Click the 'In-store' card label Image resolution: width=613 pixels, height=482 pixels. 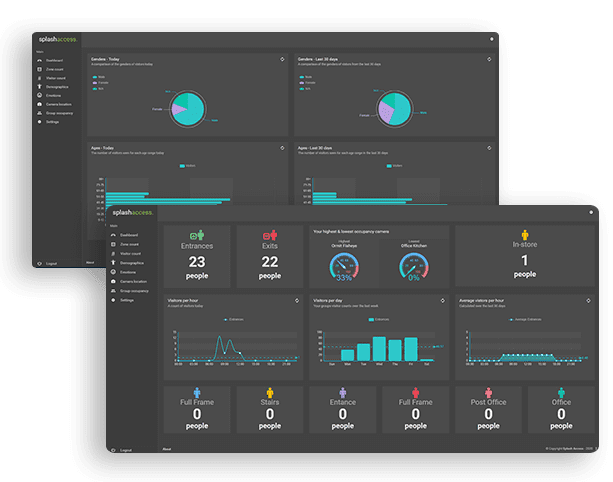[525, 245]
